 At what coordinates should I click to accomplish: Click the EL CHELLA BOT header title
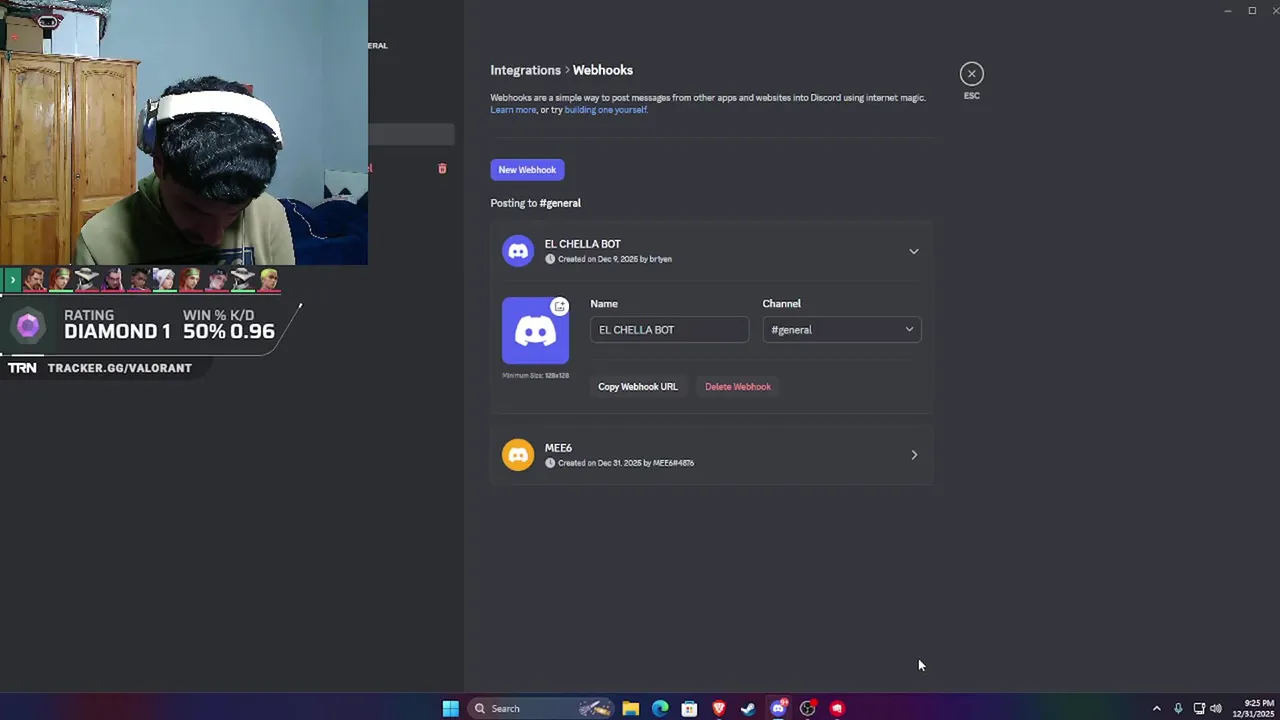click(x=583, y=244)
